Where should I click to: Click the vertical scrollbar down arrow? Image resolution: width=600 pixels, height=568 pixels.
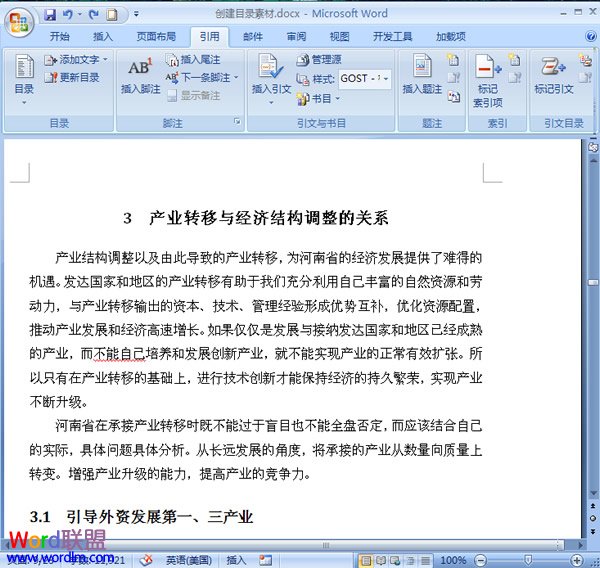[593, 493]
